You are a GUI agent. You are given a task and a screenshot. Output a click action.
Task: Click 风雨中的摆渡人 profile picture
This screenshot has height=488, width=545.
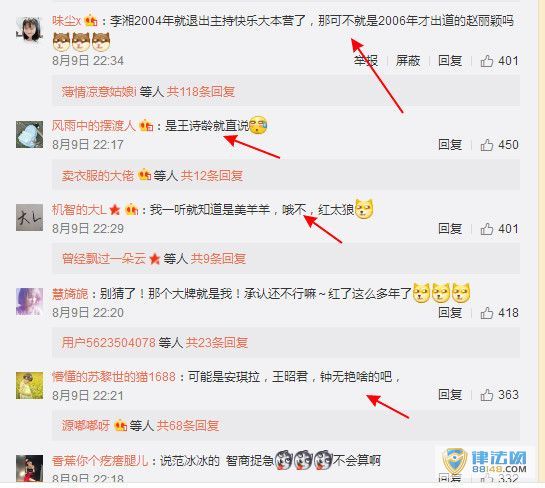click(29, 135)
